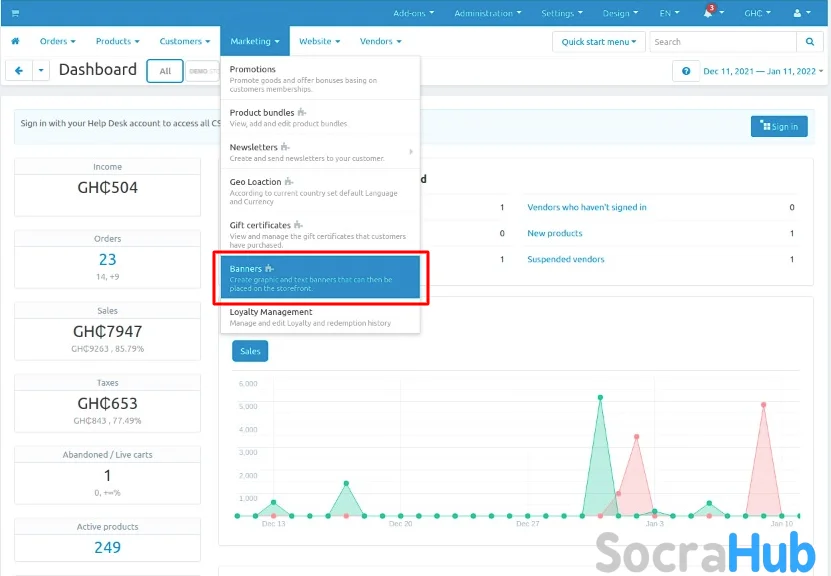Viewport: 831px width, 576px height.
Task: Open the user account icon menu
Action: coord(801,13)
